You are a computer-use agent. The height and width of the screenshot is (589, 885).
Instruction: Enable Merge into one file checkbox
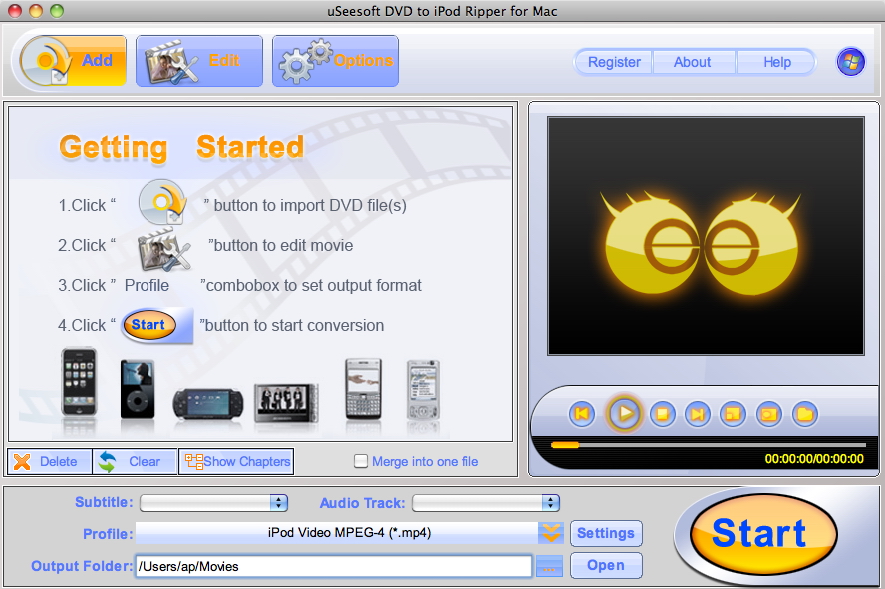[361, 461]
